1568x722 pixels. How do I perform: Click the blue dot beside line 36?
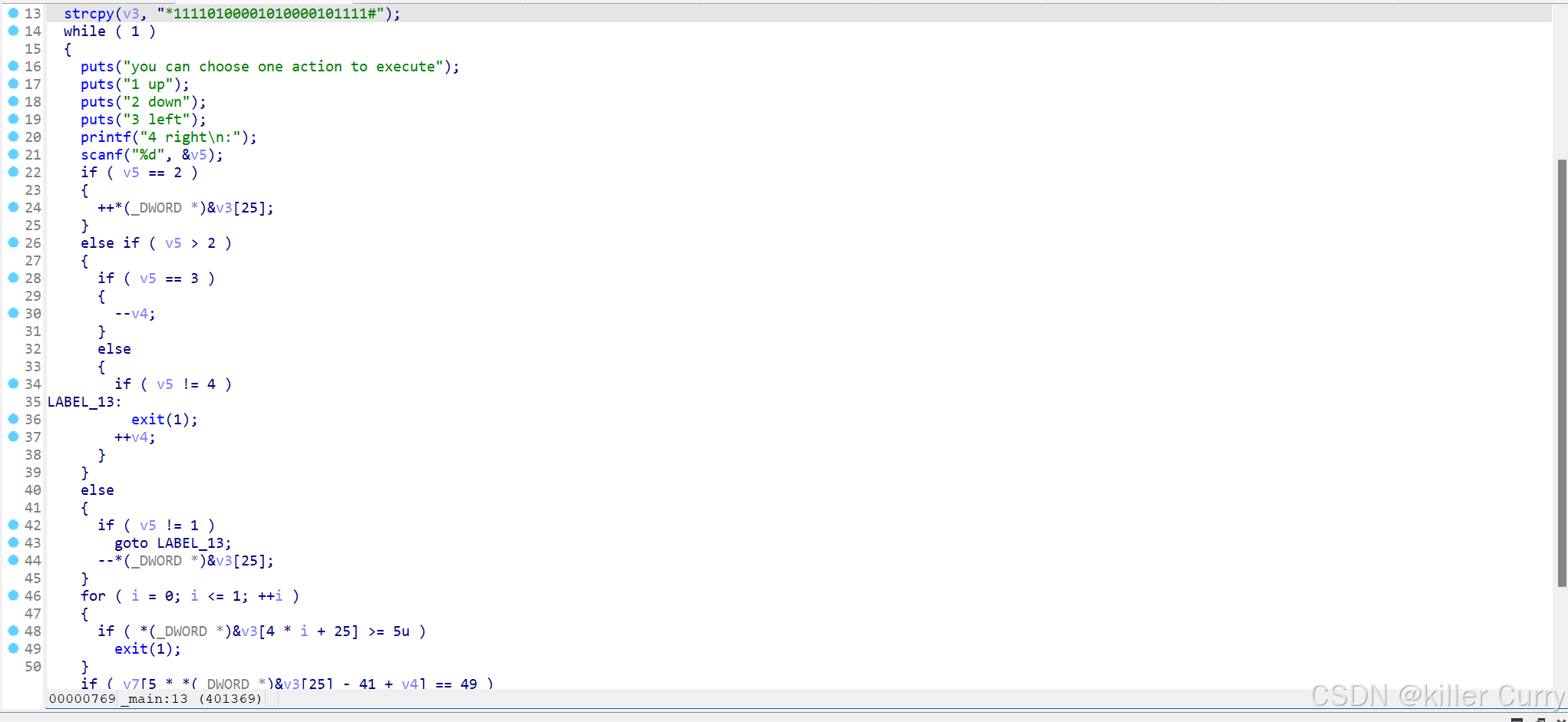(x=14, y=419)
